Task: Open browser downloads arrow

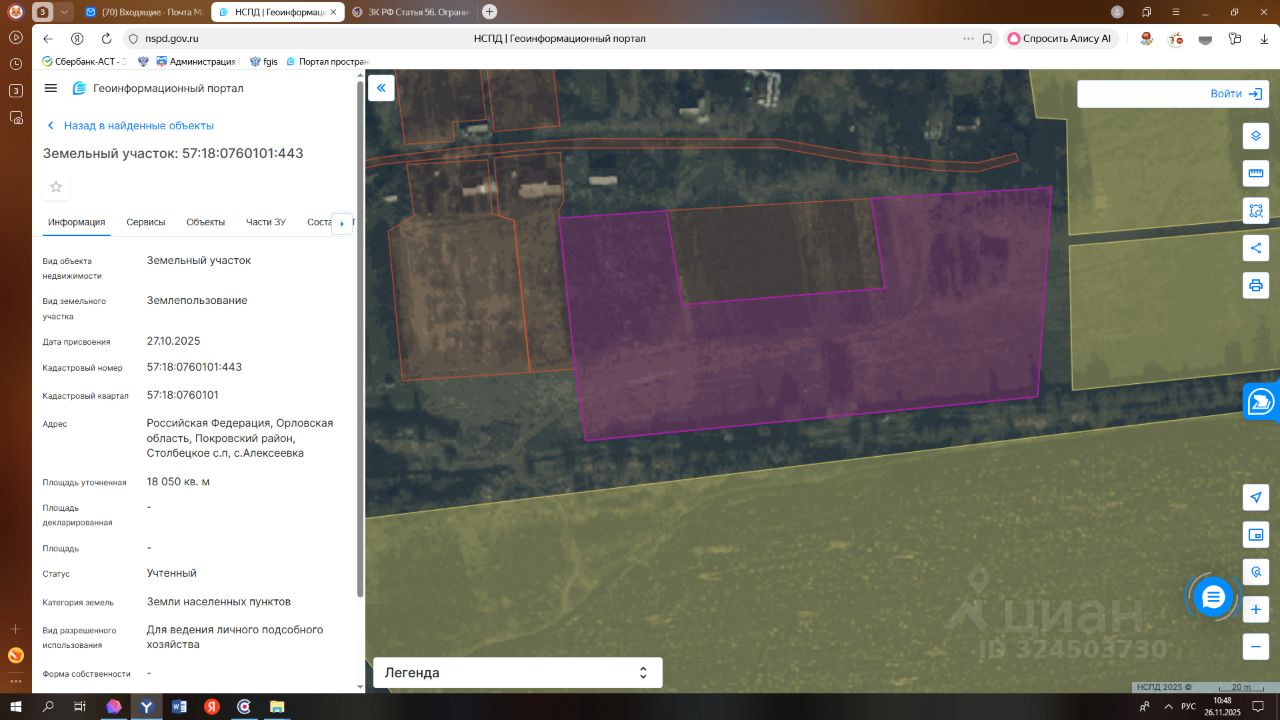Action: (x=1264, y=39)
